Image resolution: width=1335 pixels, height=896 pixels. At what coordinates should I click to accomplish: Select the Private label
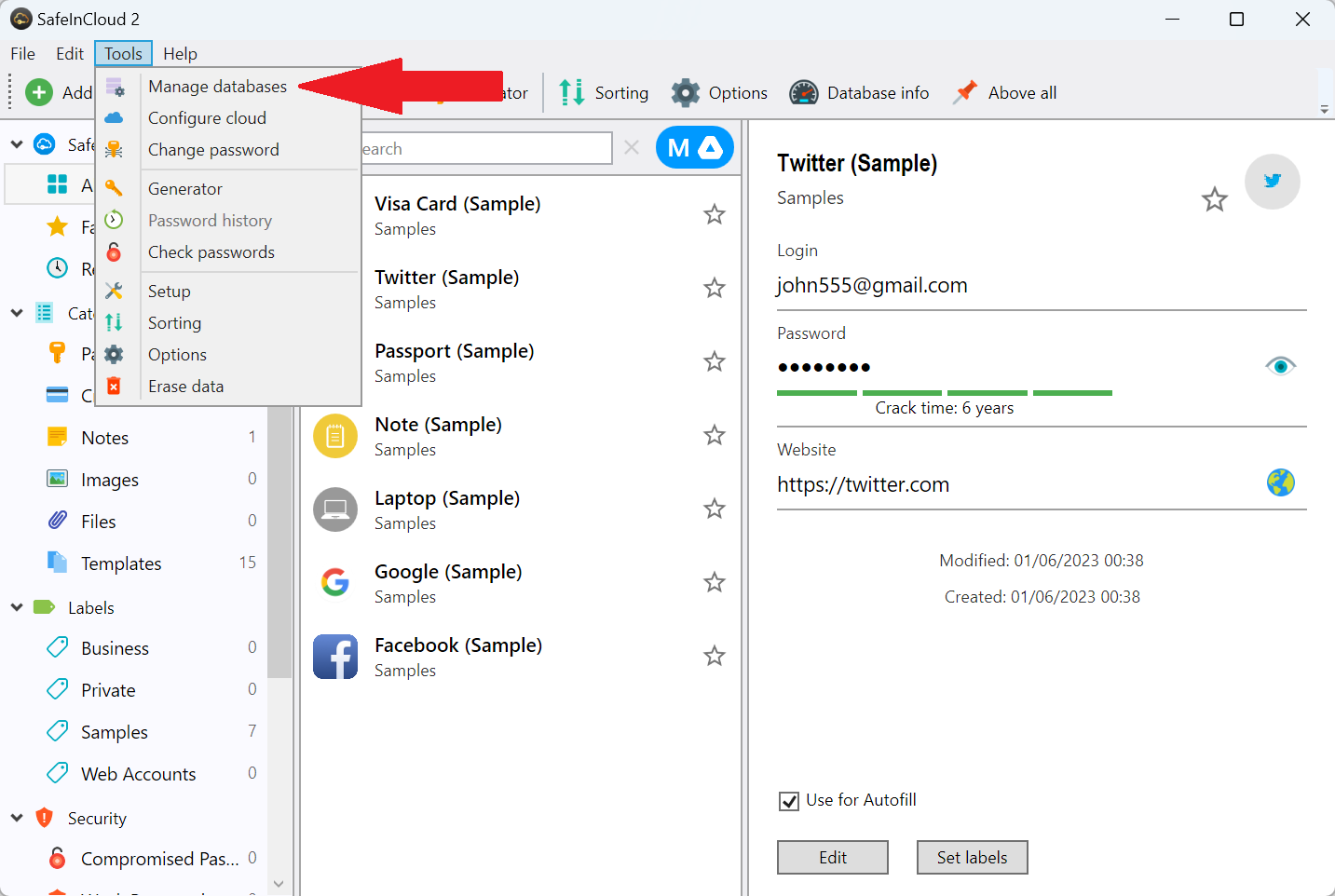click(x=108, y=690)
